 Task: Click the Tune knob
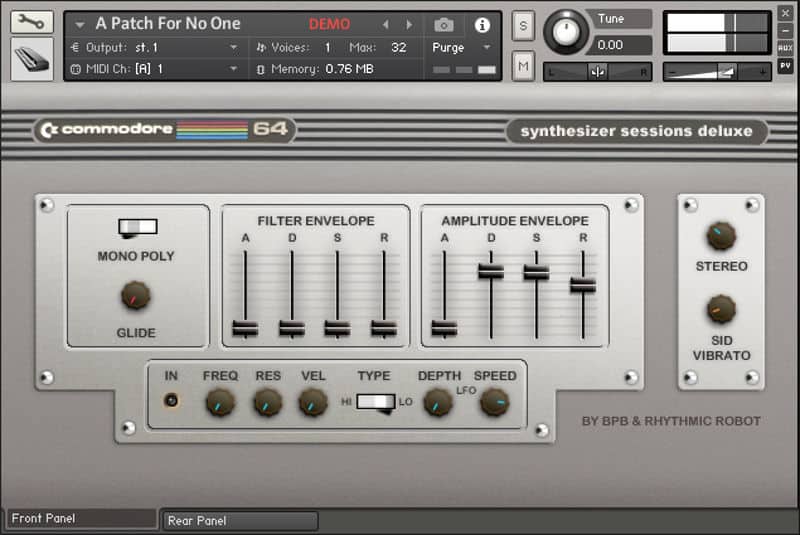(567, 33)
